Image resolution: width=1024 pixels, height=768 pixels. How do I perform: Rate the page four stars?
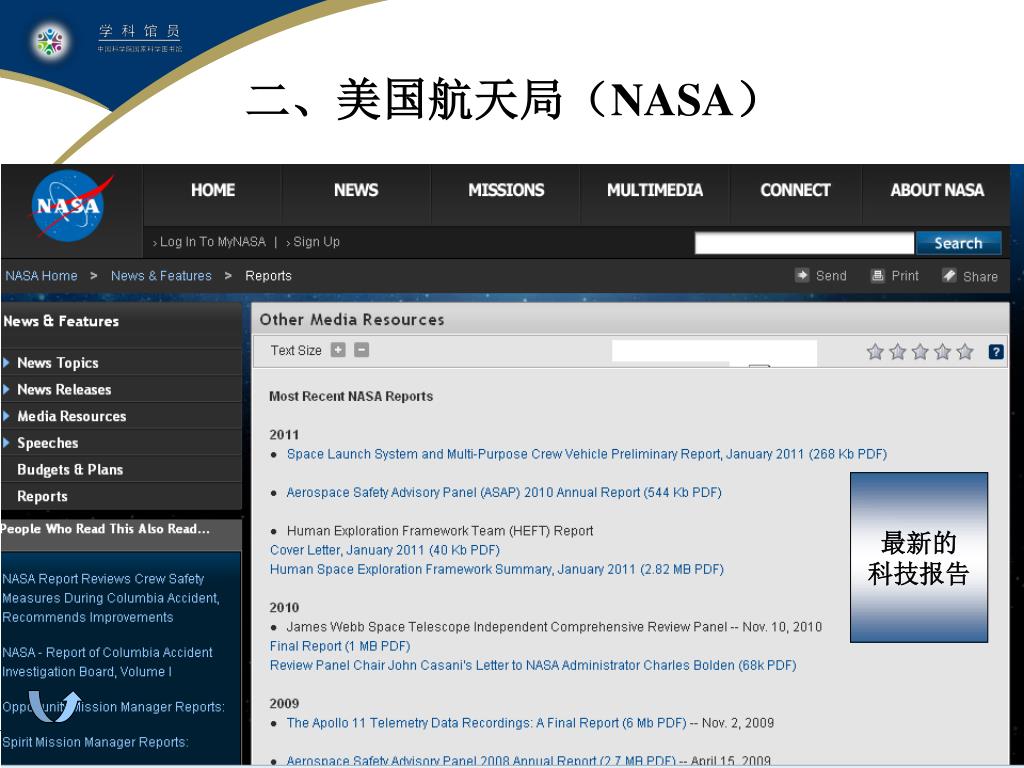(942, 352)
